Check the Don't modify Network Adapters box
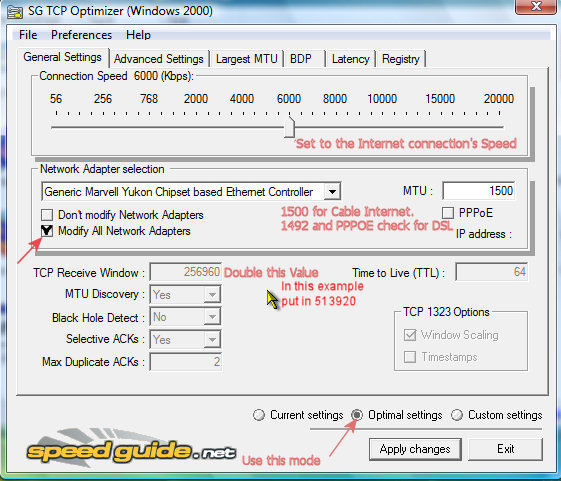The width and height of the screenshot is (561, 481). (47, 215)
